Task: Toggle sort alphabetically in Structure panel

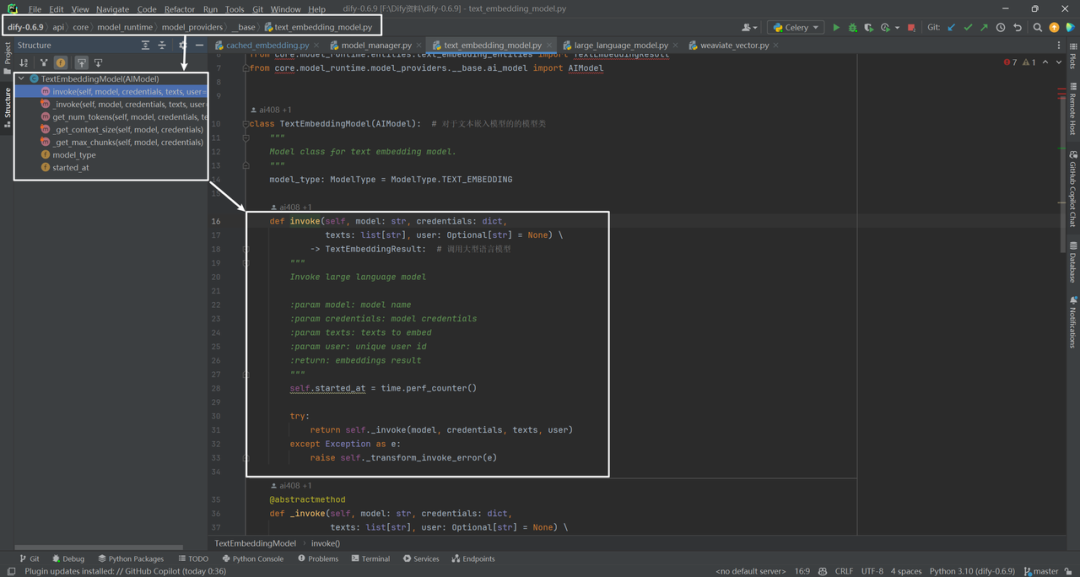Action: [x=24, y=62]
